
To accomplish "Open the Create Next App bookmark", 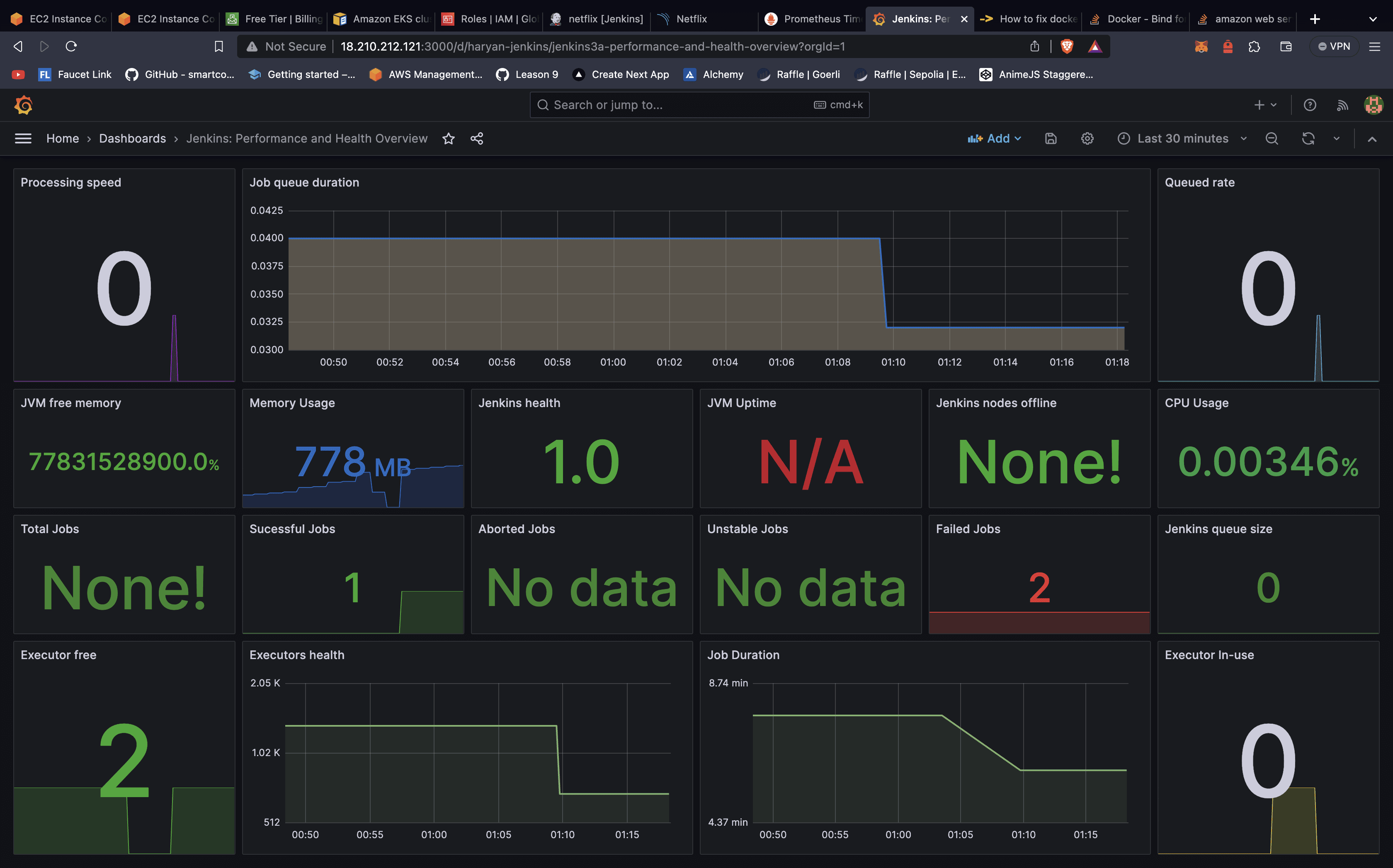I will [x=621, y=75].
